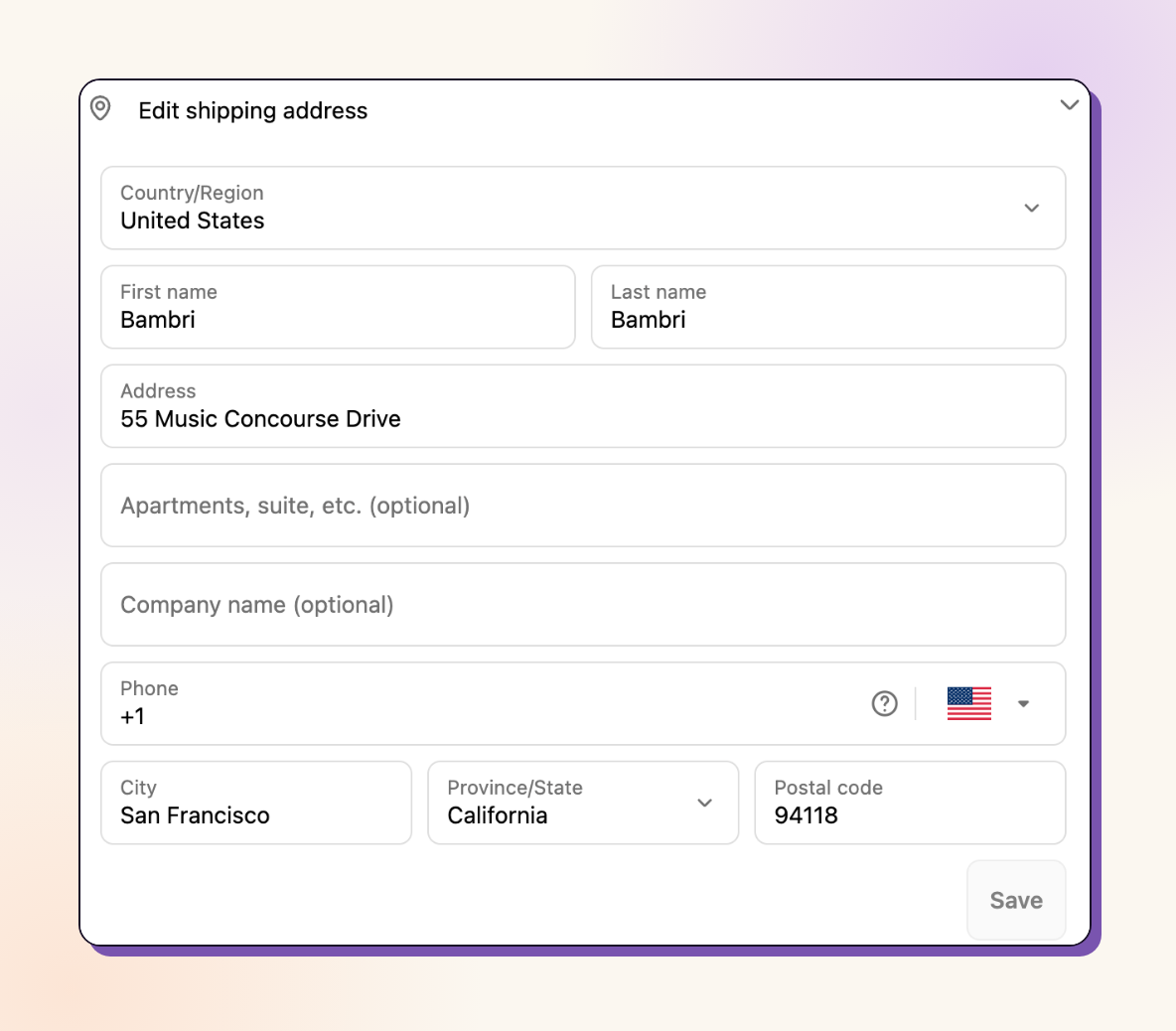Click the Company name optional field
This screenshot has width=1176, height=1031.
click(x=583, y=604)
